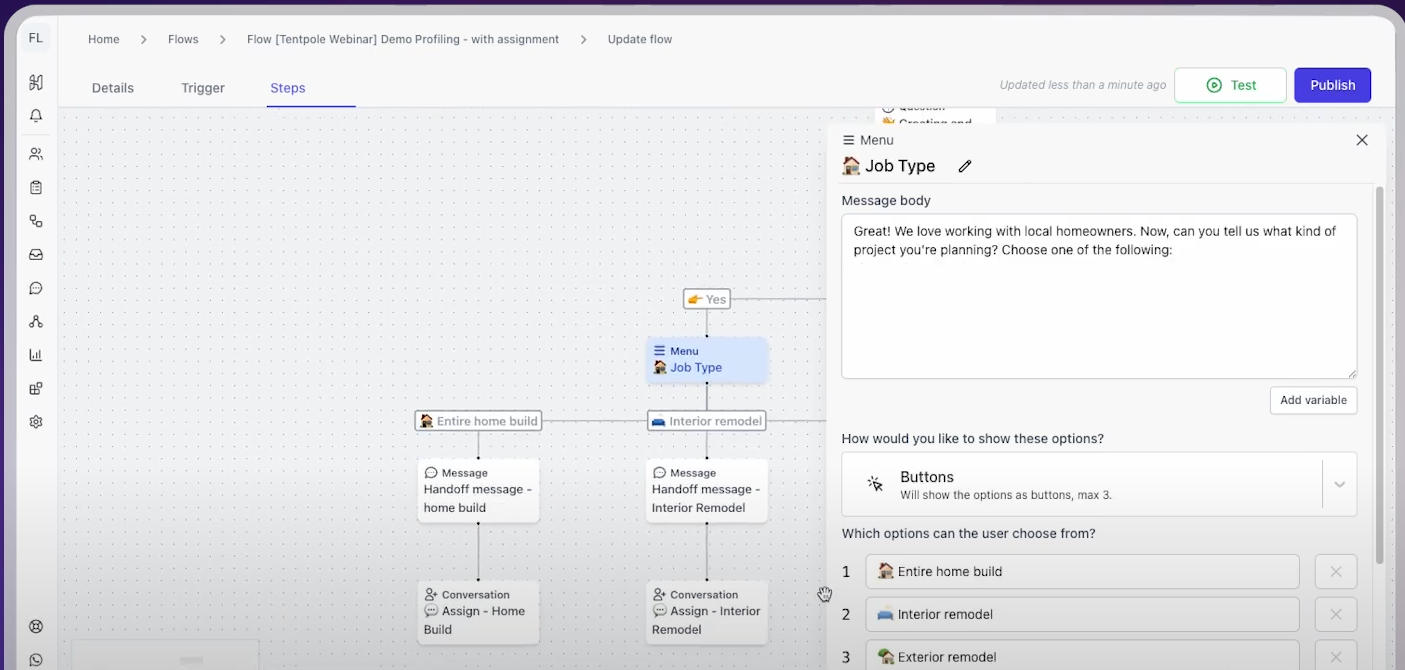Open the connected squares icon in sidebar
This screenshot has height=670, width=1405.
(36, 221)
